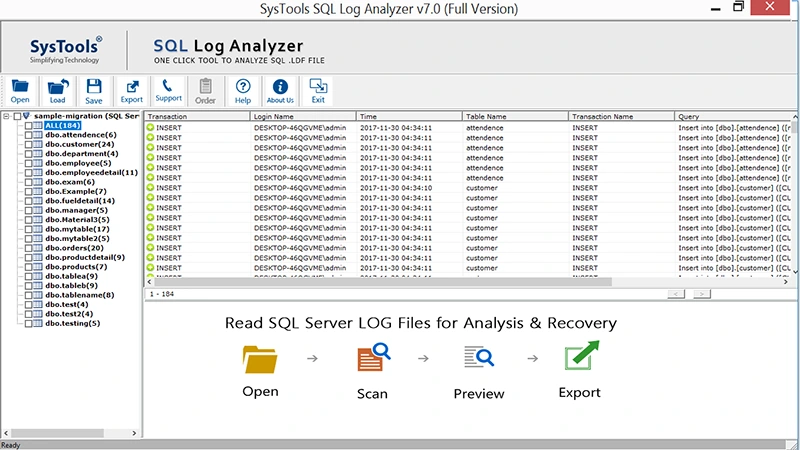Viewport: 800px width, 450px height.
Task: Check the dbo.mytable(17) checkbox
Action: tap(29, 229)
